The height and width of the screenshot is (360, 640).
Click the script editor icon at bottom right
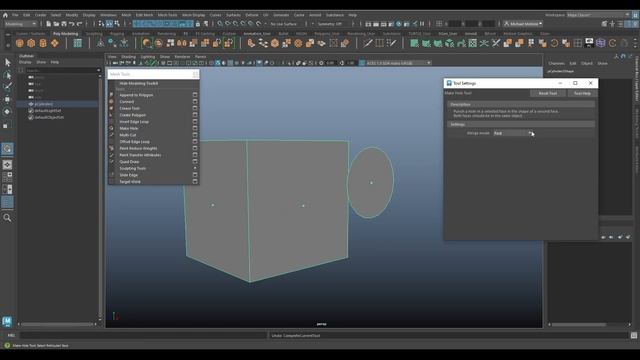633,336
